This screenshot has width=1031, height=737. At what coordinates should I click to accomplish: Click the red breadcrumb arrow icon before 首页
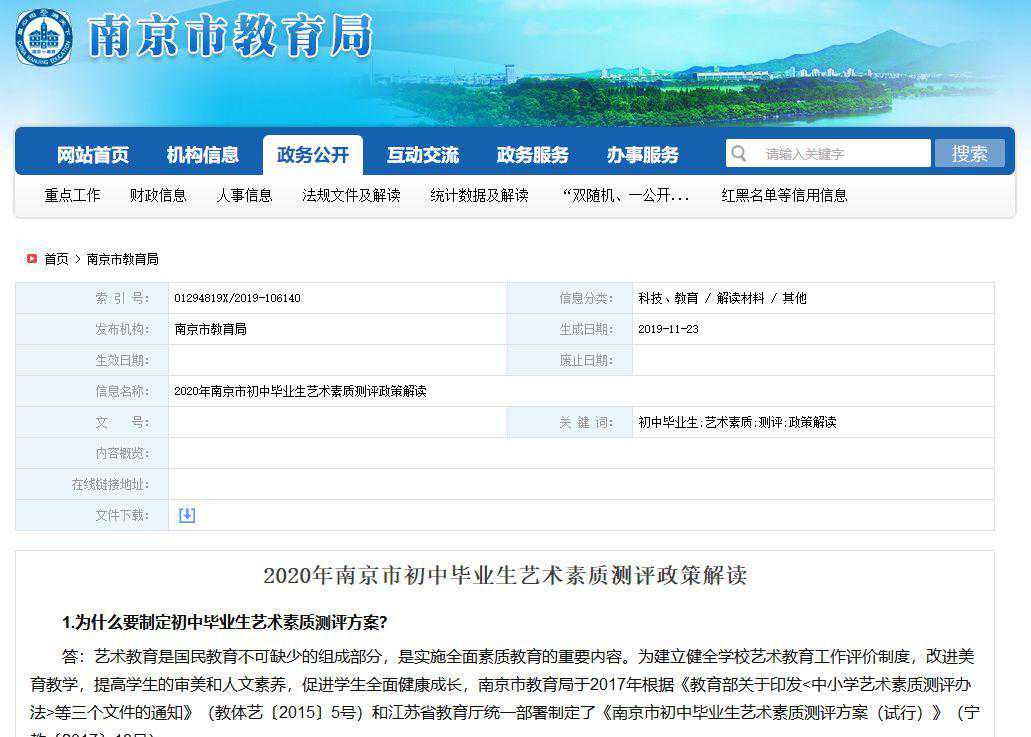pyautogui.click(x=30, y=258)
